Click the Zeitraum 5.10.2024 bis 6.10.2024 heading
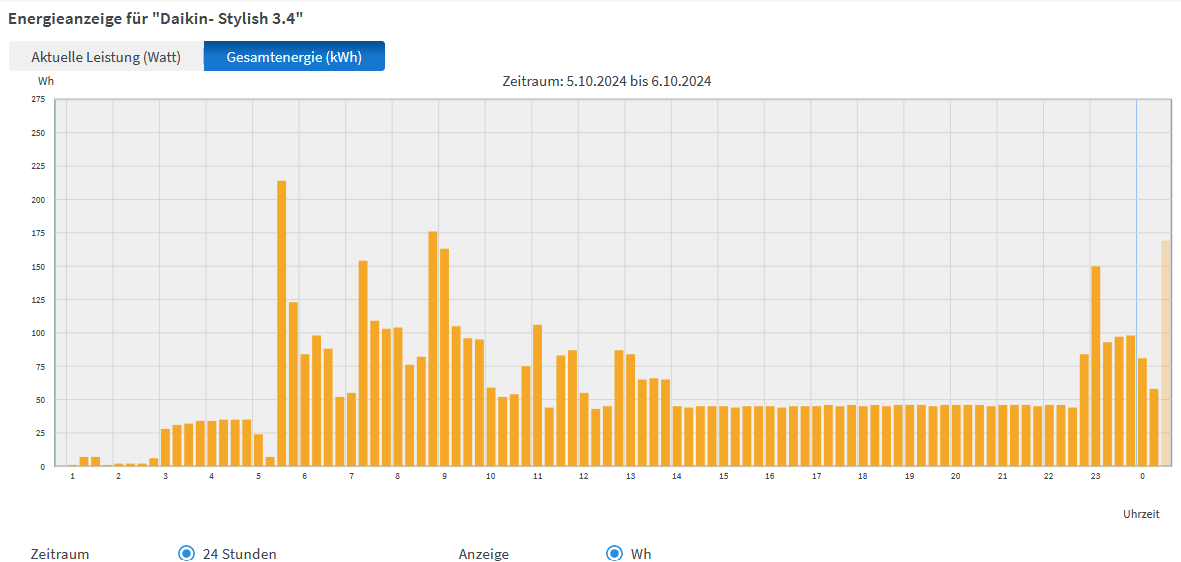The image size is (1181, 562). (606, 81)
